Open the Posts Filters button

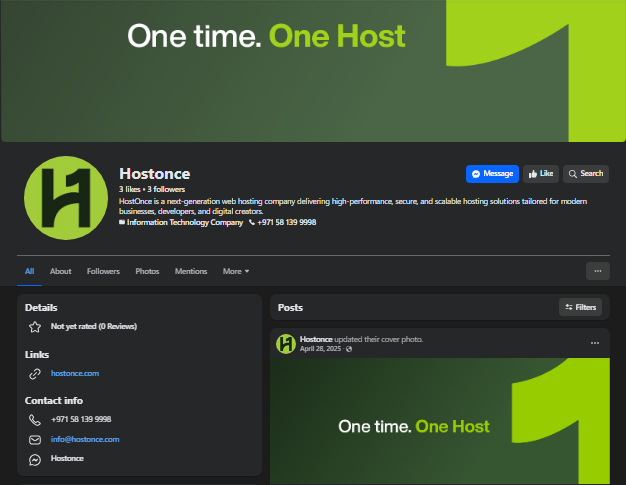[580, 307]
